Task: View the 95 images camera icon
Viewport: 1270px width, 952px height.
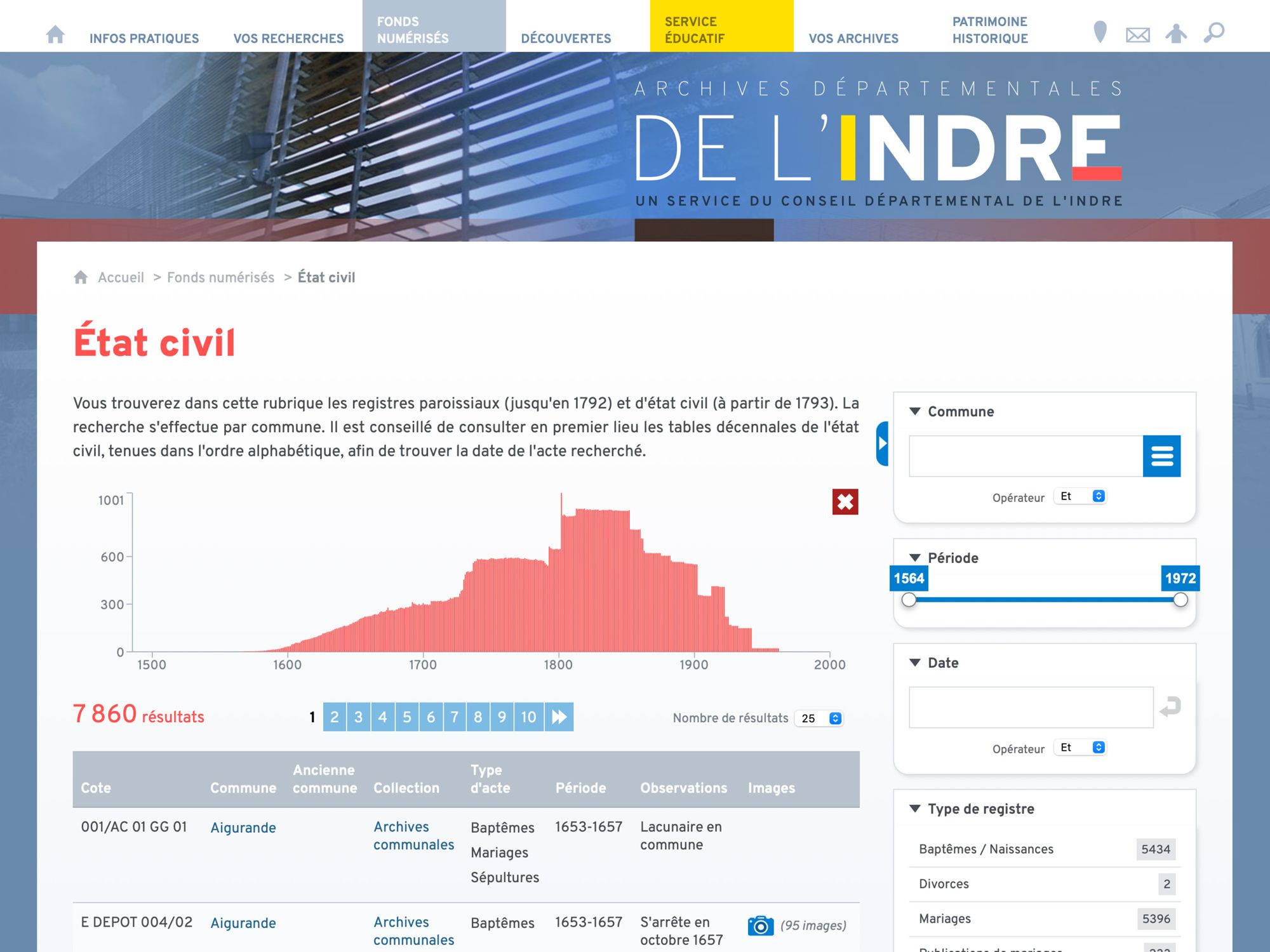Action: [760, 925]
